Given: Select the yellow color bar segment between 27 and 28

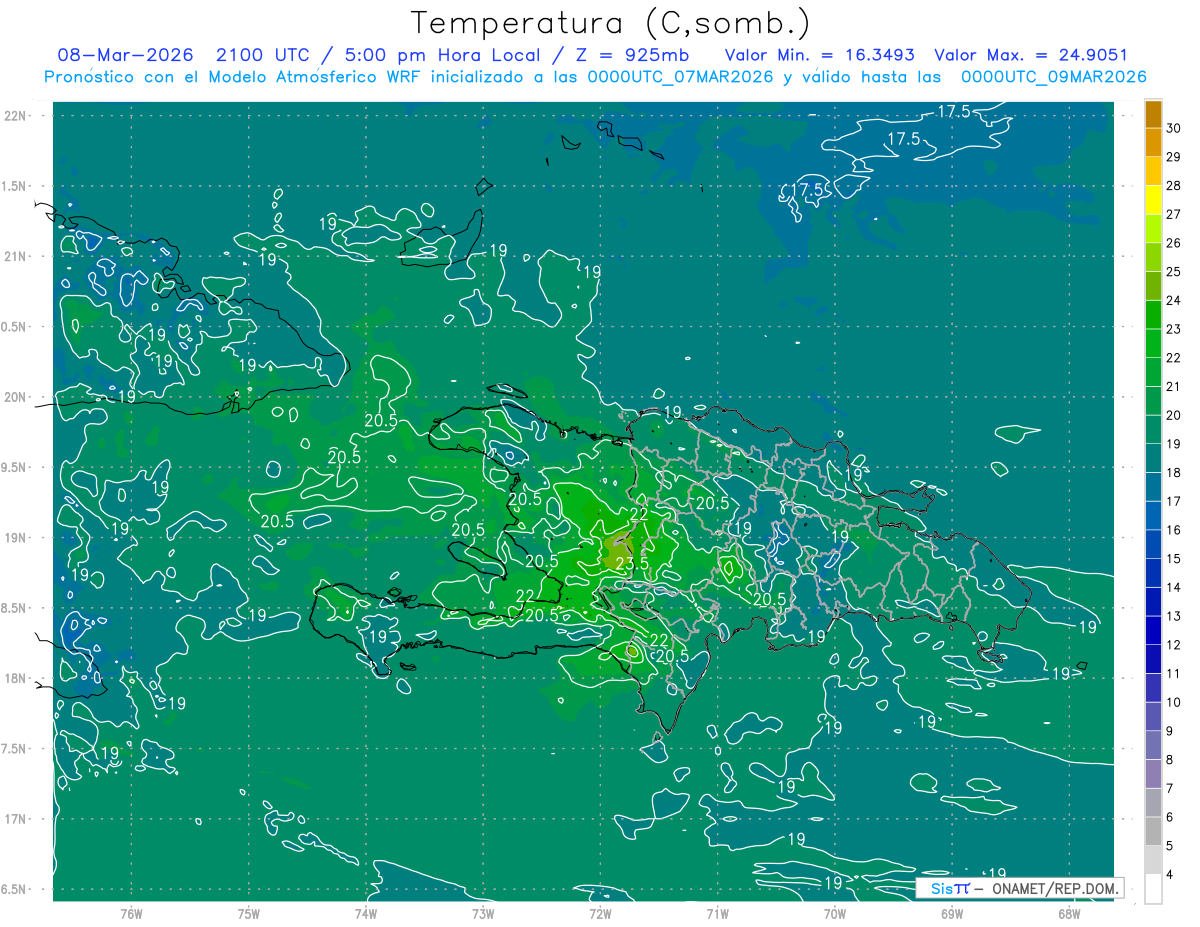Looking at the screenshot, I should tap(1153, 200).
